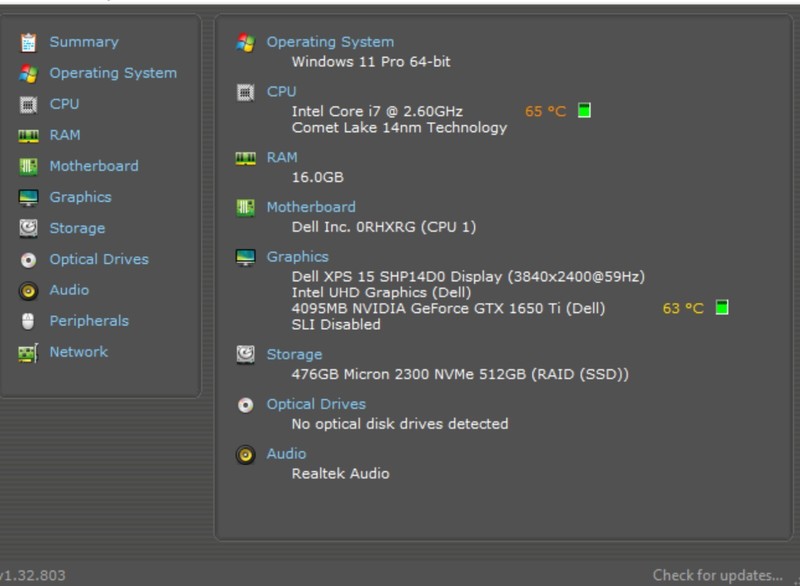Screen dimensions: 800x586
Task: Click the RAM stick icon in sidebar
Action: [29, 136]
